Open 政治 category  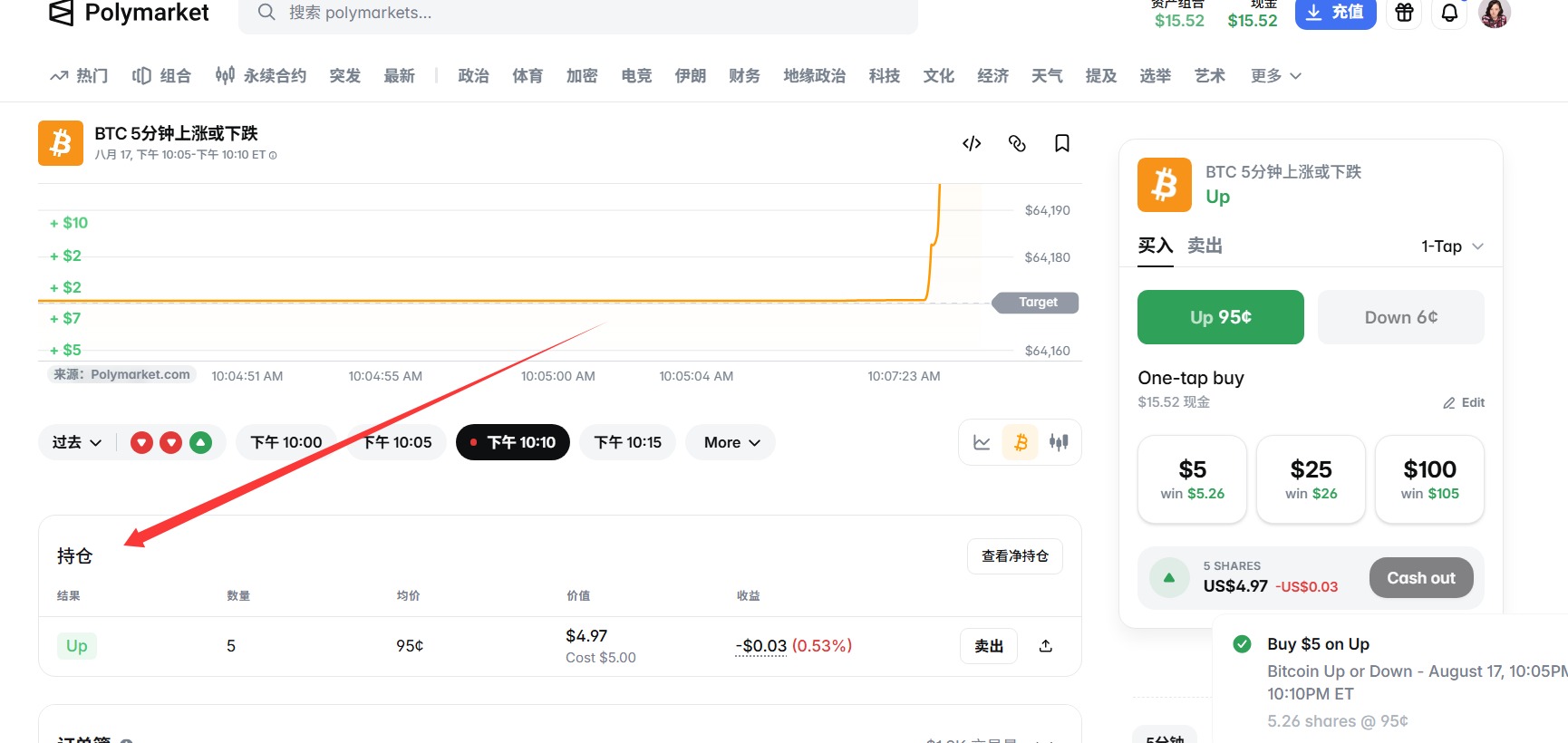pos(474,76)
